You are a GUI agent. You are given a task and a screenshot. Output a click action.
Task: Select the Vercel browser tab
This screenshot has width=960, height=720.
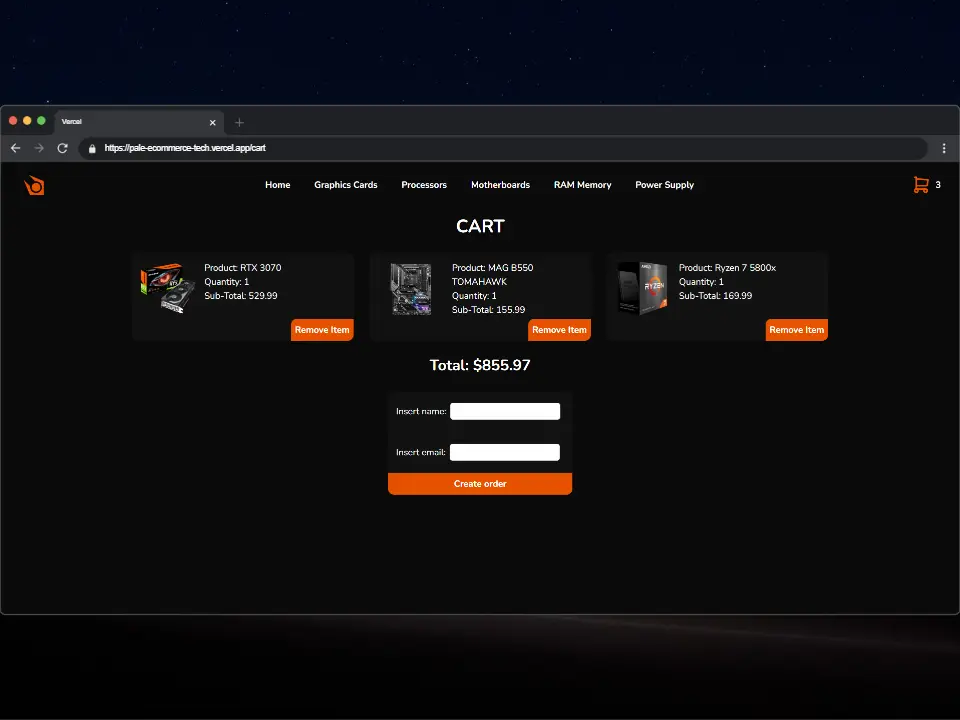tap(140, 122)
